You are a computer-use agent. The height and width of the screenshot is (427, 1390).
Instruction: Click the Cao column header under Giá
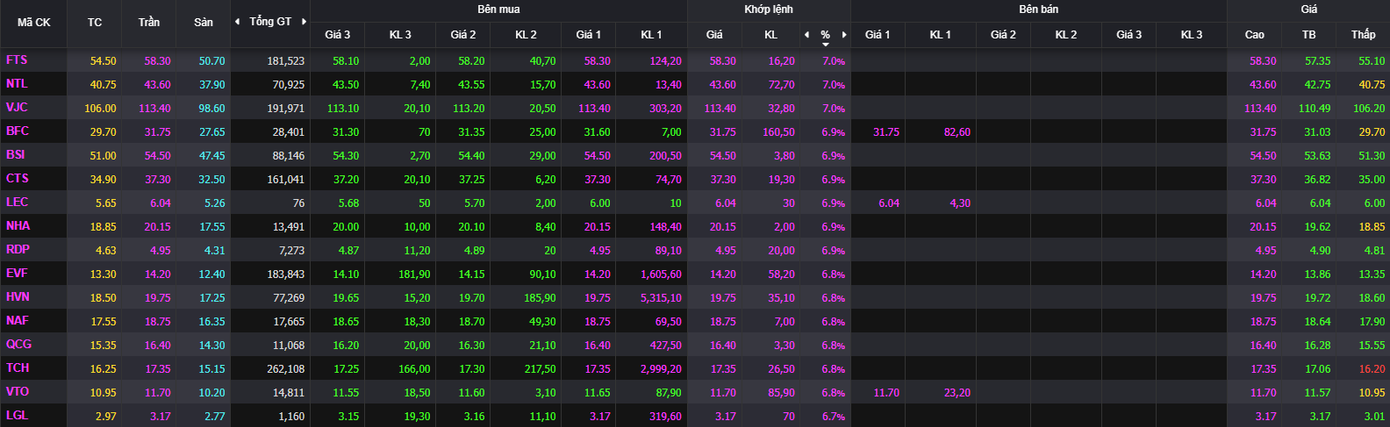(x=1254, y=35)
